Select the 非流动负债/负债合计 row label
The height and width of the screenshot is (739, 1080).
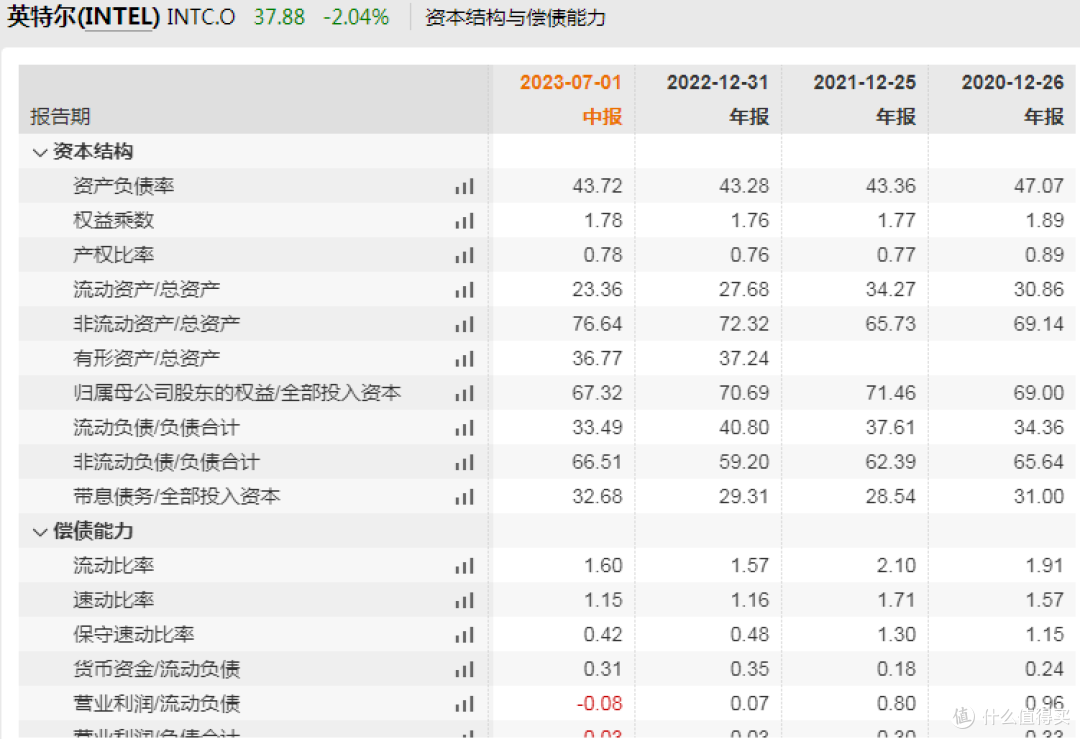click(x=167, y=461)
